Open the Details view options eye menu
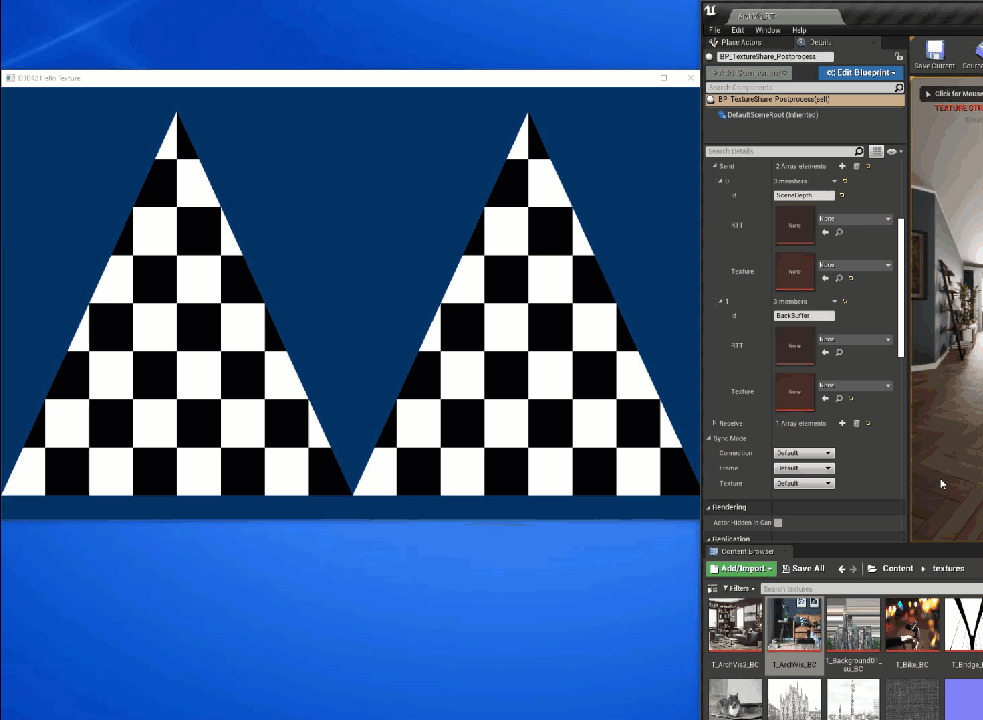This screenshot has height=720, width=983. tap(893, 151)
